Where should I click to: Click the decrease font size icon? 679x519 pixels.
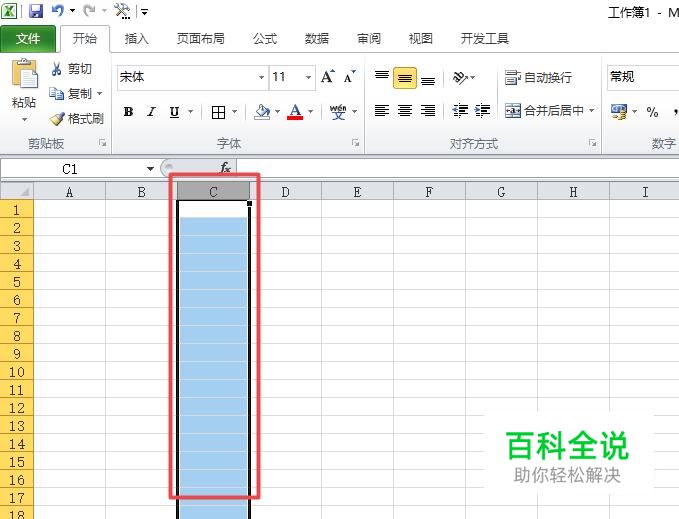point(349,77)
